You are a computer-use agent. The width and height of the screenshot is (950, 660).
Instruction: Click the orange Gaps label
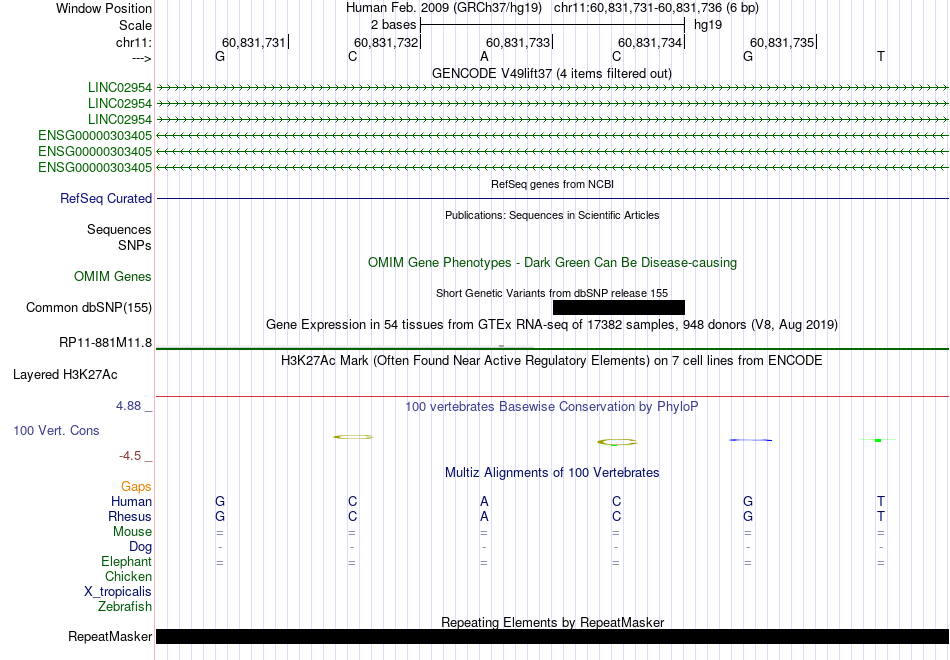coord(136,486)
